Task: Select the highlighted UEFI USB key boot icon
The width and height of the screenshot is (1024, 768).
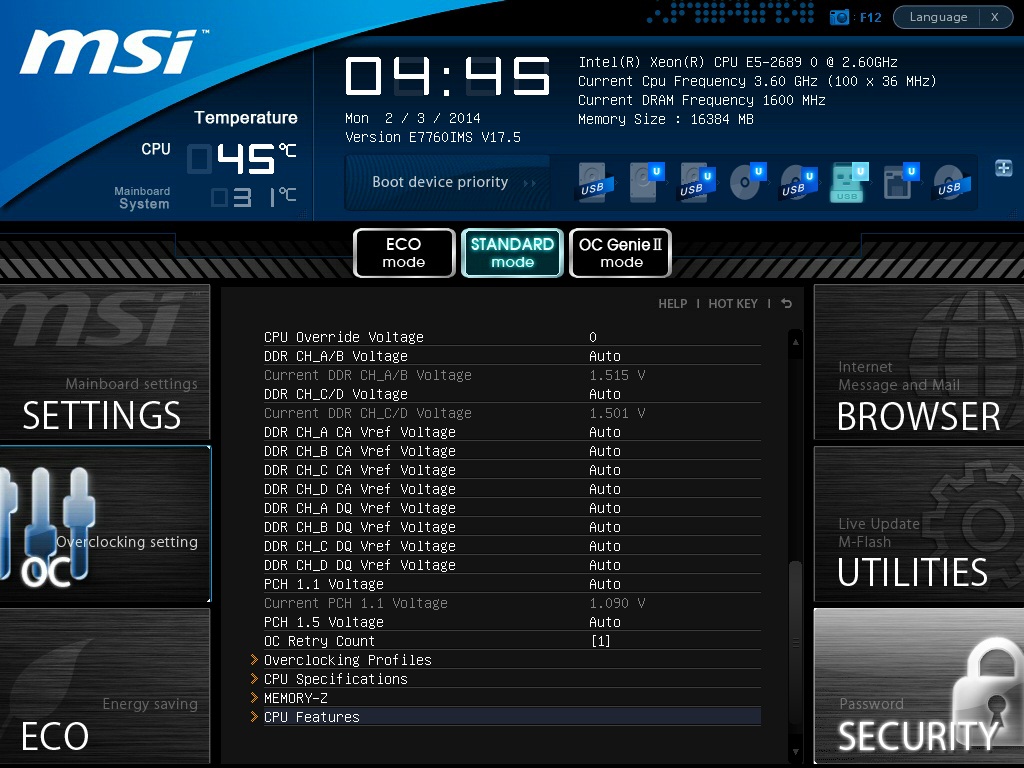Action: (850, 182)
